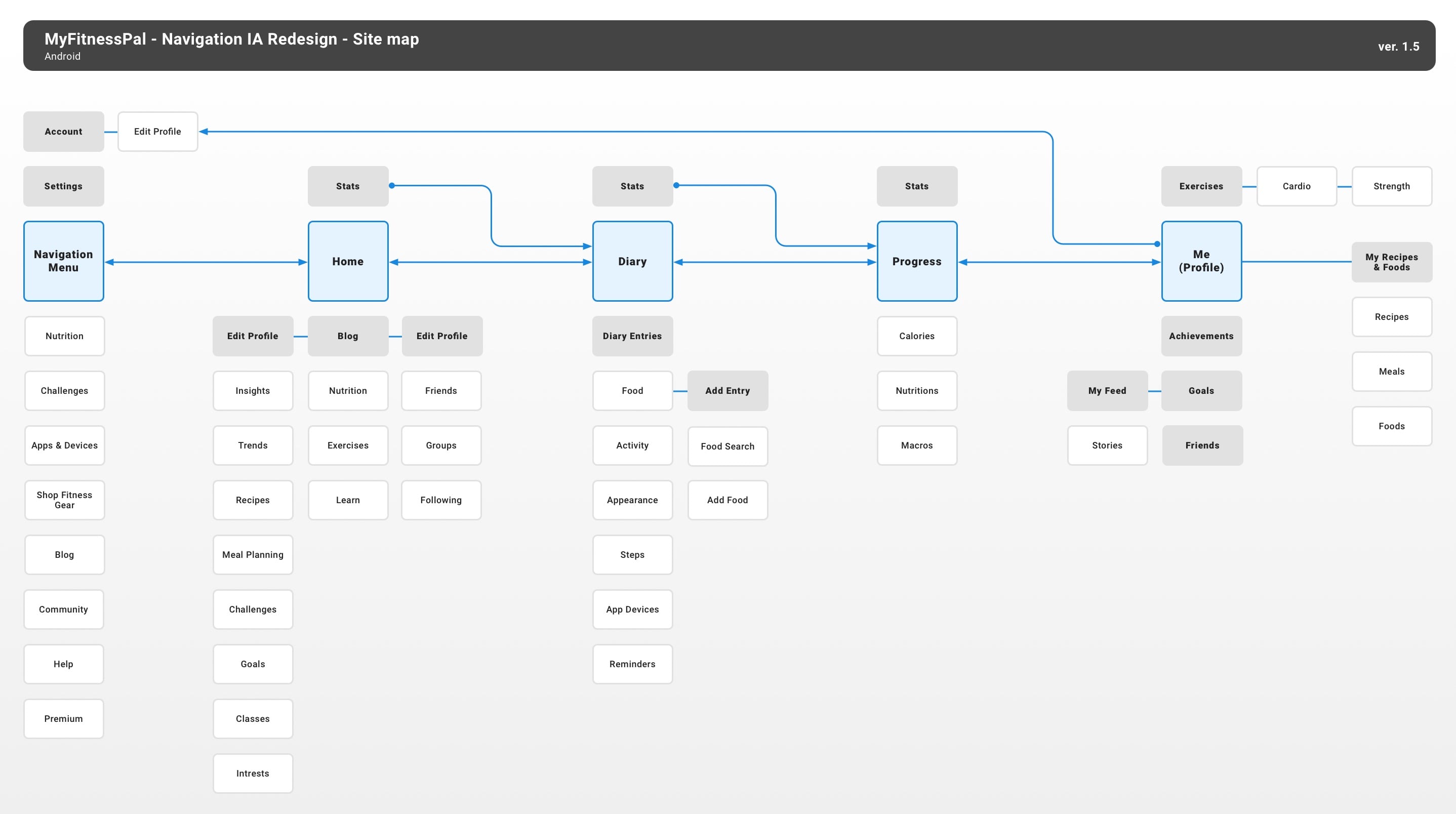Select the Reminders box
Screen dimensions: 1456x814
(632, 664)
